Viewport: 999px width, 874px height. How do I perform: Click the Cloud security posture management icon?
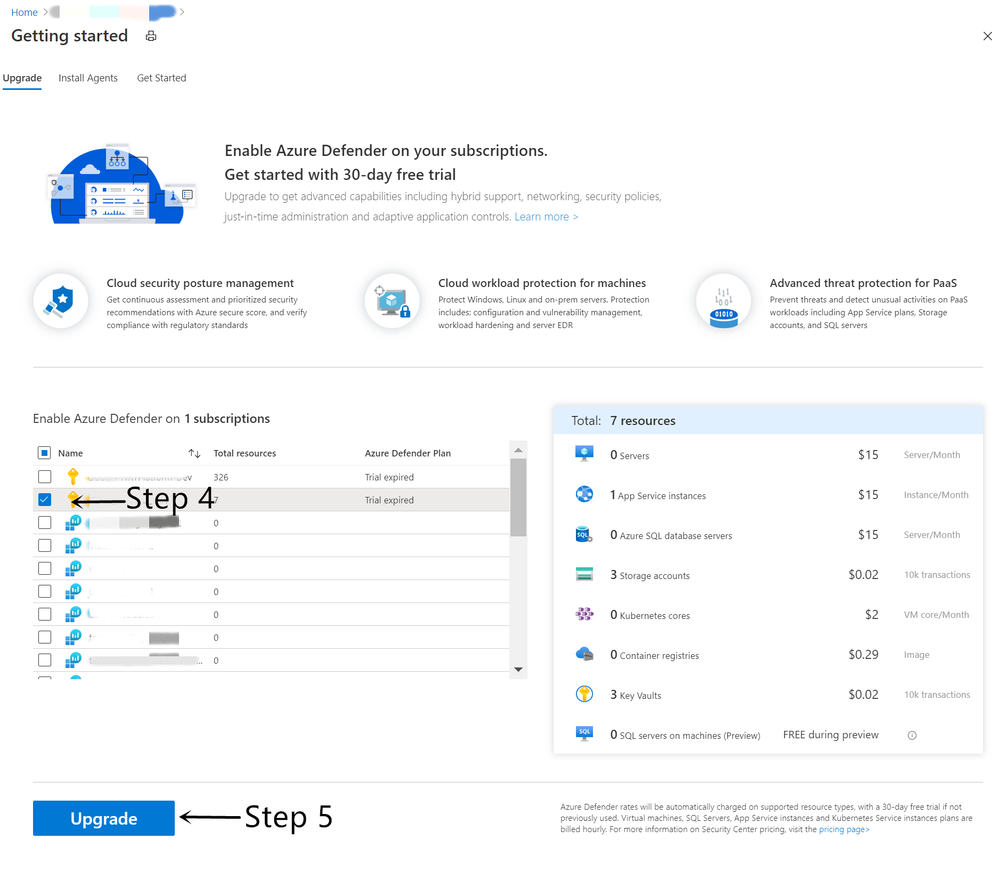coord(61,301)
